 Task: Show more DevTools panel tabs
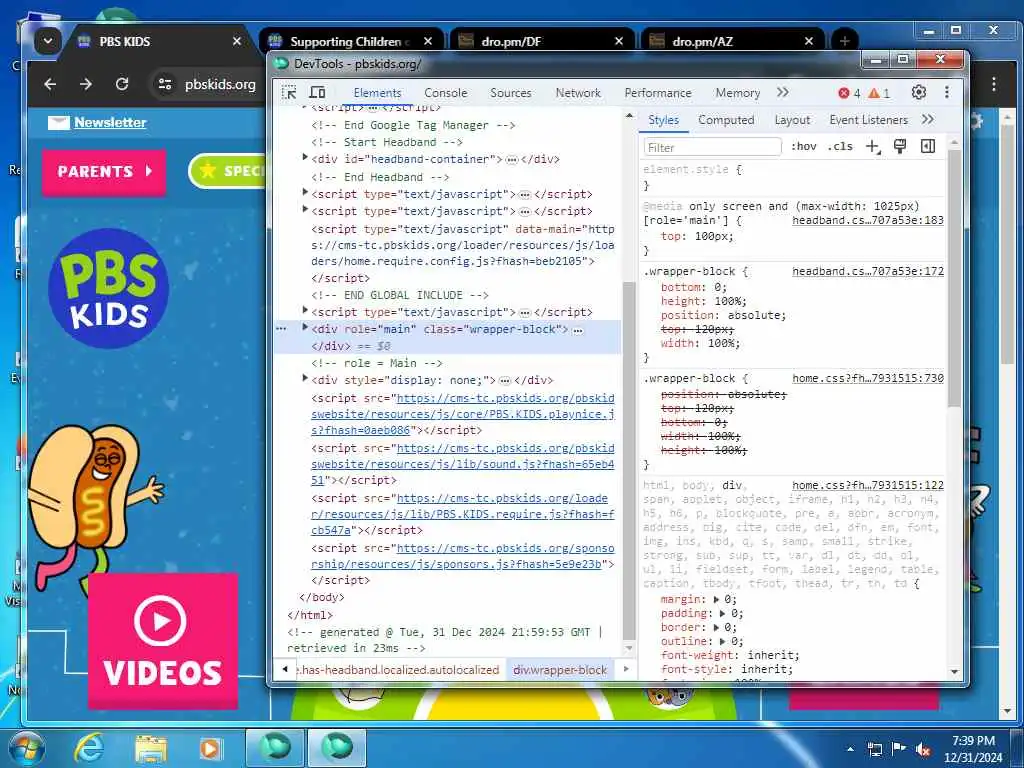point(783,93)
